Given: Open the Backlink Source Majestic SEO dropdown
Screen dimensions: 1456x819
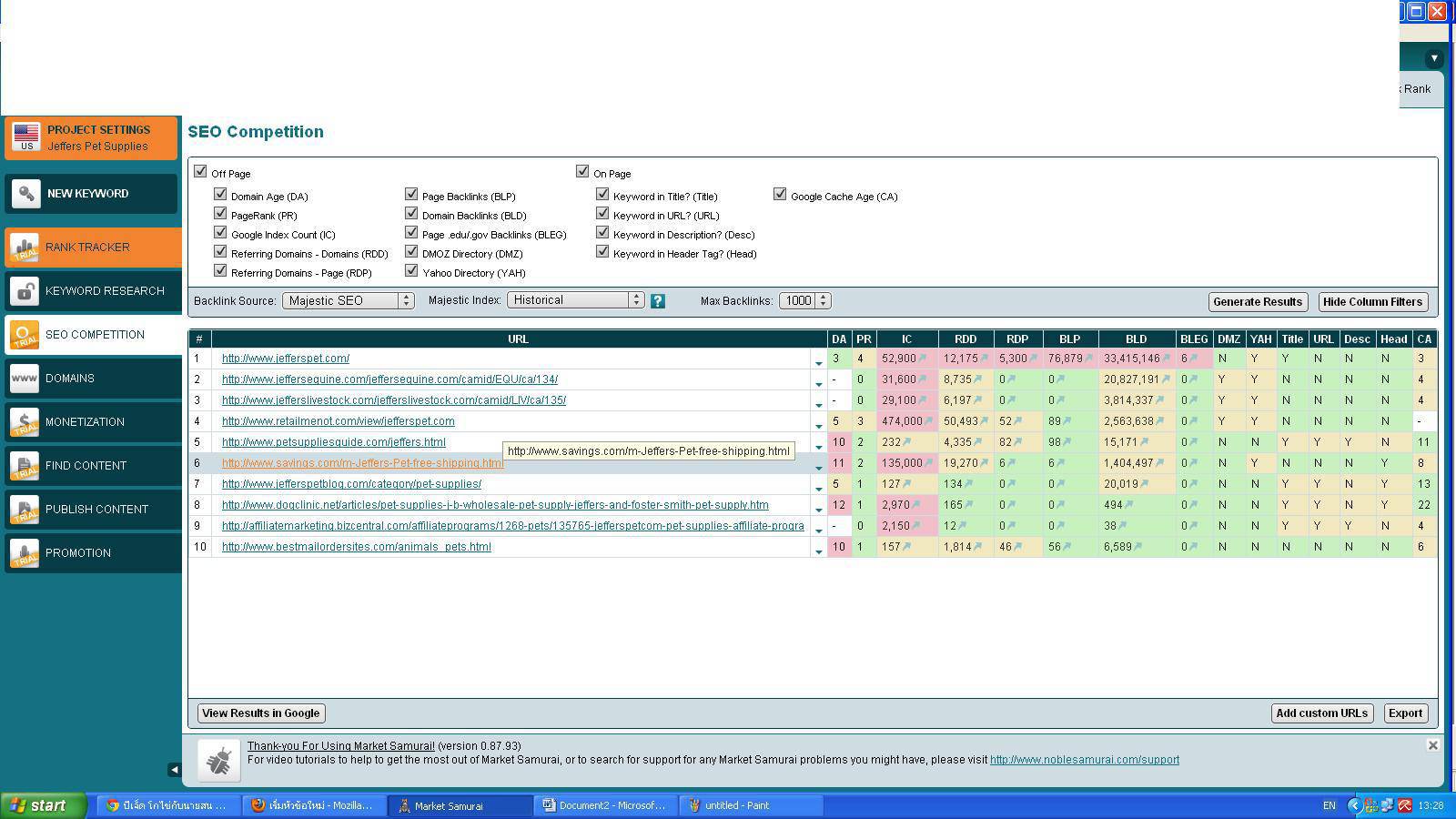Looking at the screenshot, I should (x=349, y=300).
